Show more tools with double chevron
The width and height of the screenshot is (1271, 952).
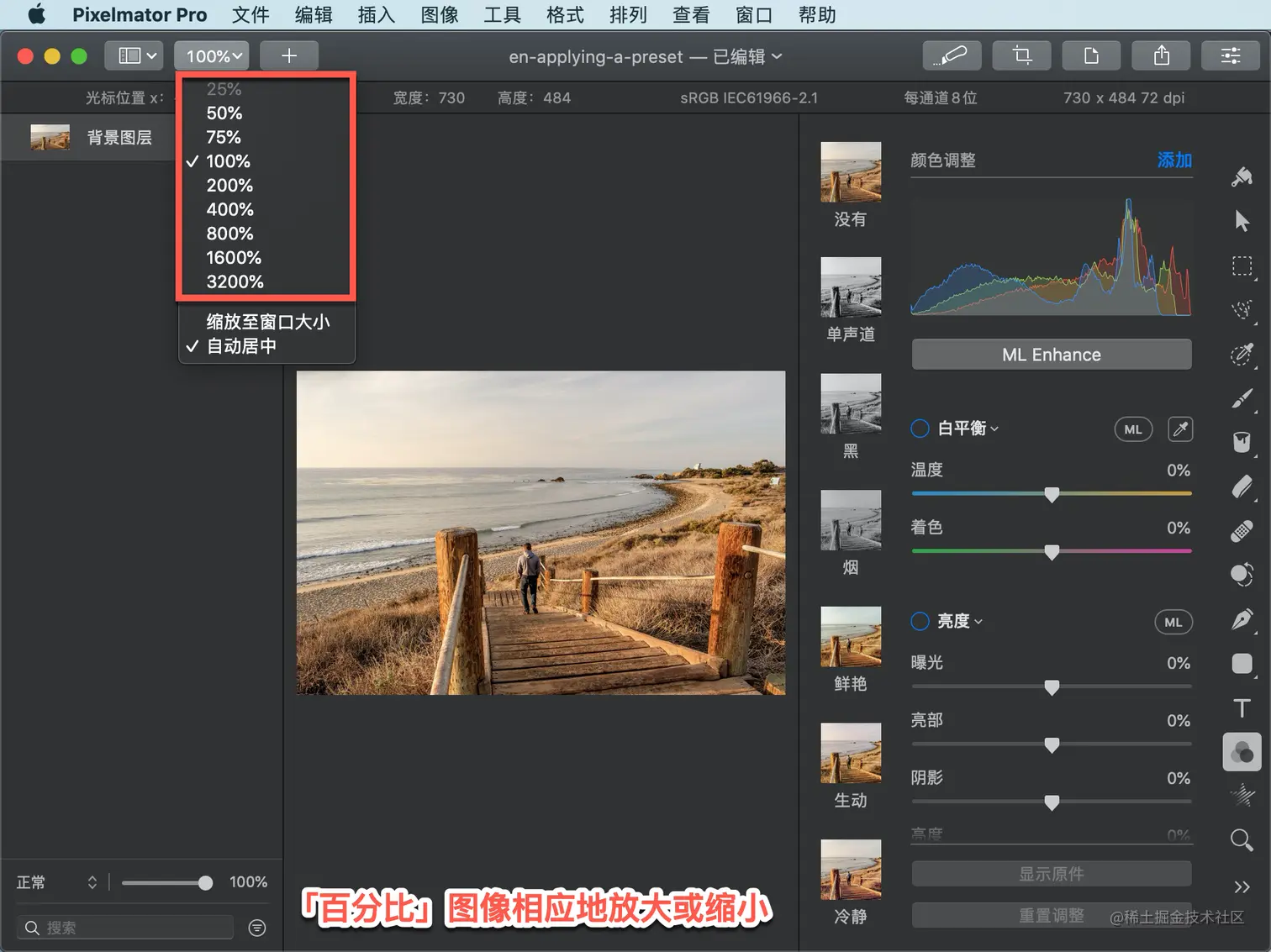(1242, 887)
